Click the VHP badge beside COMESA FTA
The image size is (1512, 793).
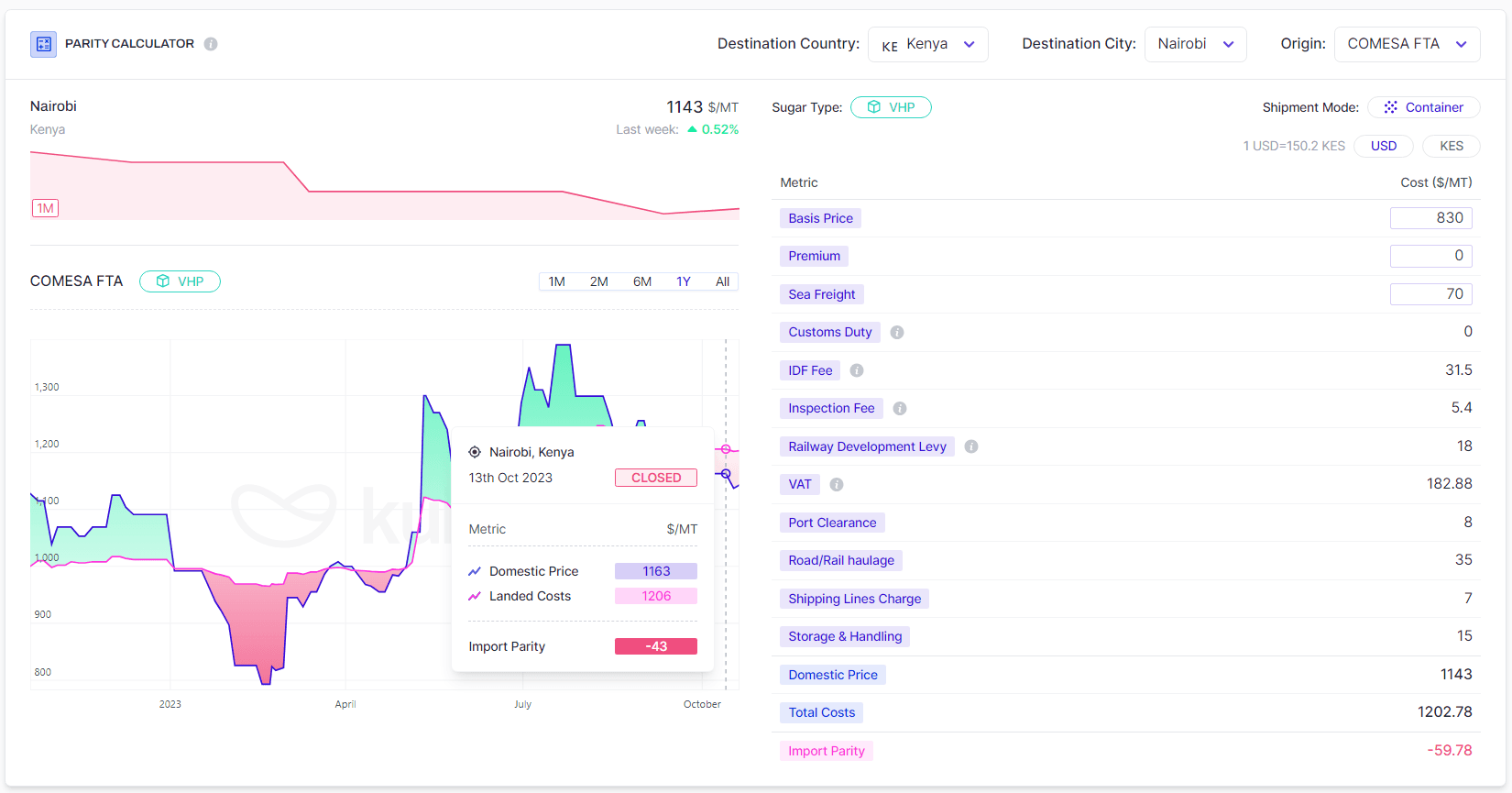point(180,281)
